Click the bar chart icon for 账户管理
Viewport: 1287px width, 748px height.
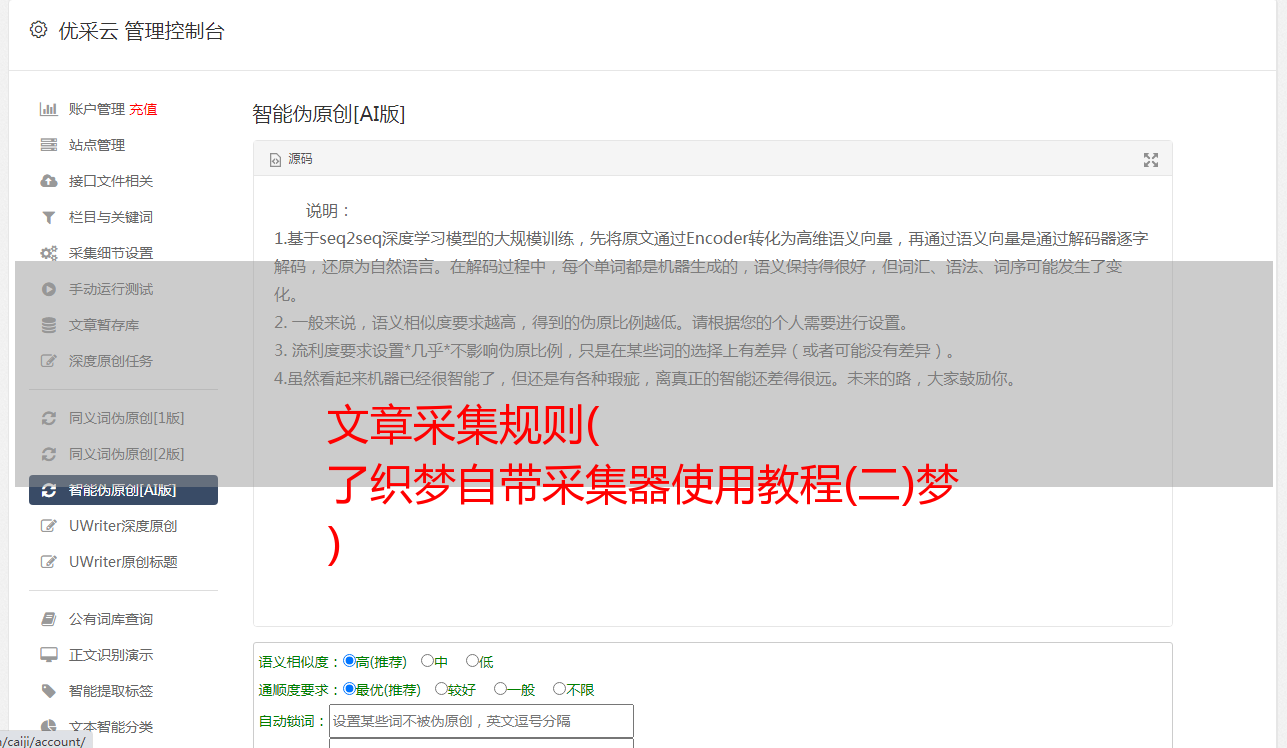(48, 109)
